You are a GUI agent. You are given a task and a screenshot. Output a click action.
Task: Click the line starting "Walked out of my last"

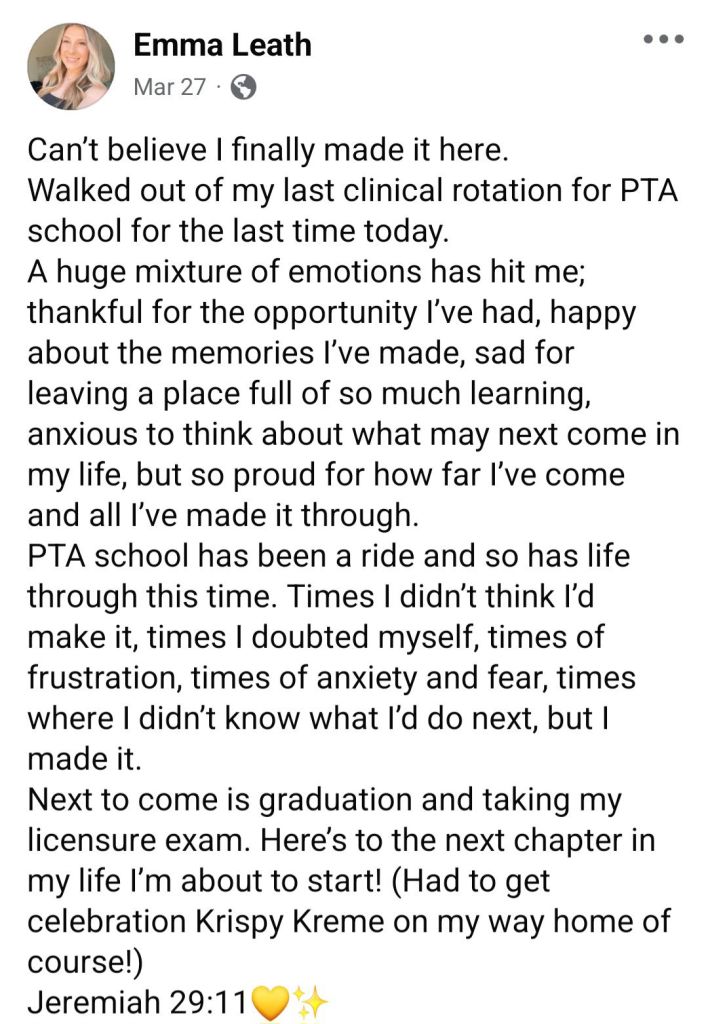point(352,191)
